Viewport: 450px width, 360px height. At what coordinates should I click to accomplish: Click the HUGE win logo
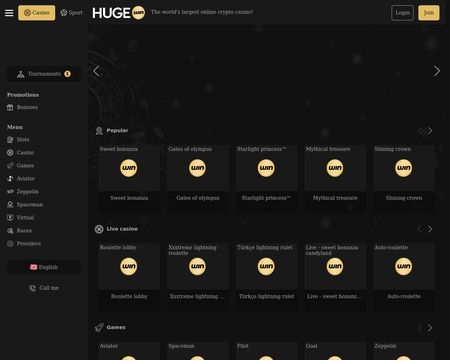point(119,13)
